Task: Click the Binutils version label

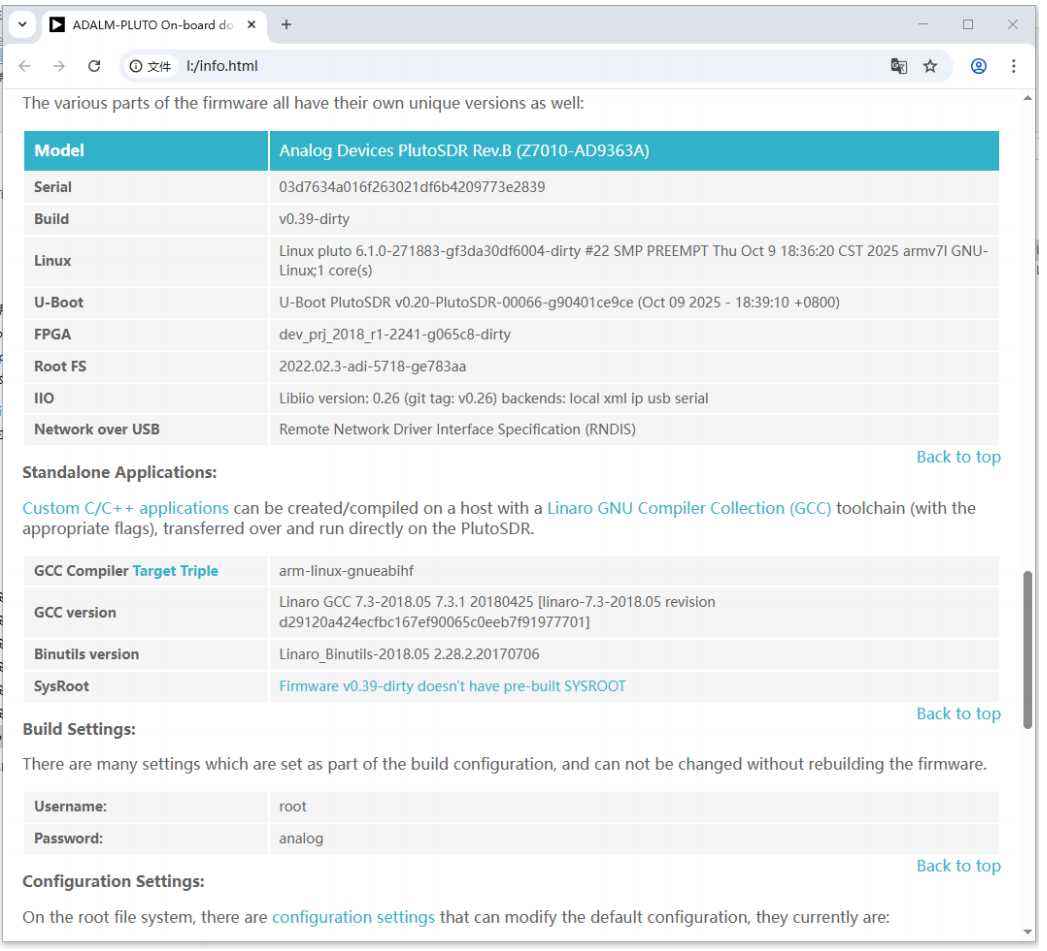Action: [x=87, y=654]
